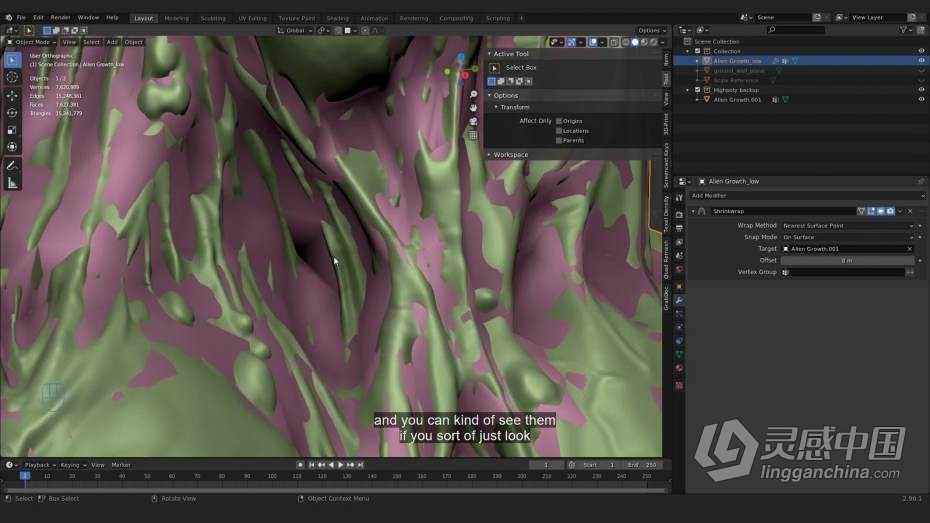Expand the Workspace panel
This screenshot has height=523, width=930.
[489, 155]
